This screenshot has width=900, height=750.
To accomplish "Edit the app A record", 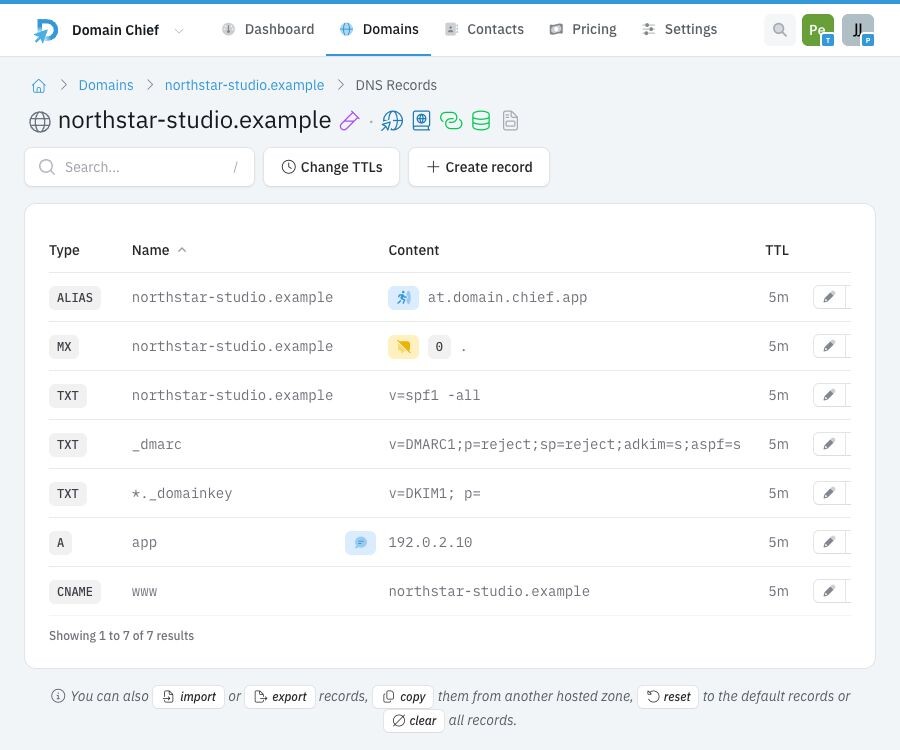I will (x=829, y=542).
